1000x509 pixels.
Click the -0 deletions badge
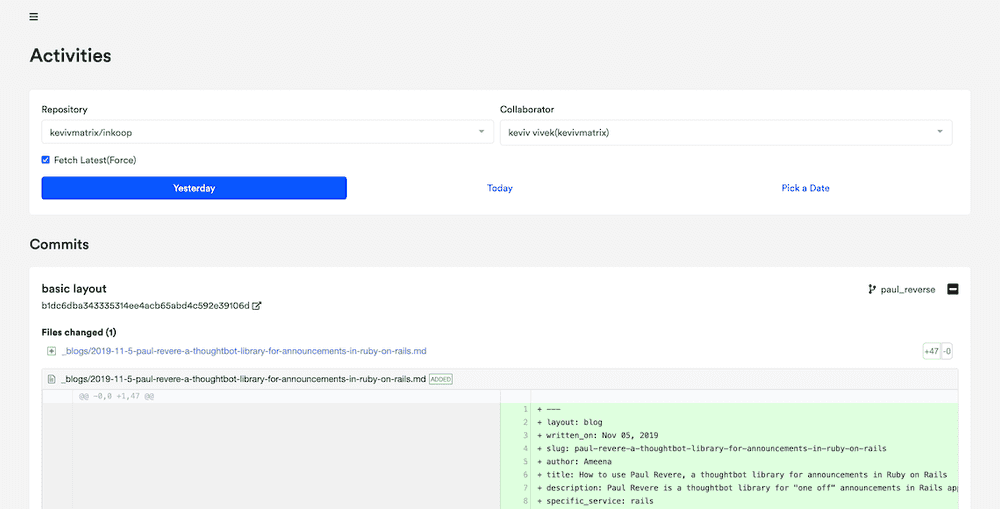pos(947,351)
